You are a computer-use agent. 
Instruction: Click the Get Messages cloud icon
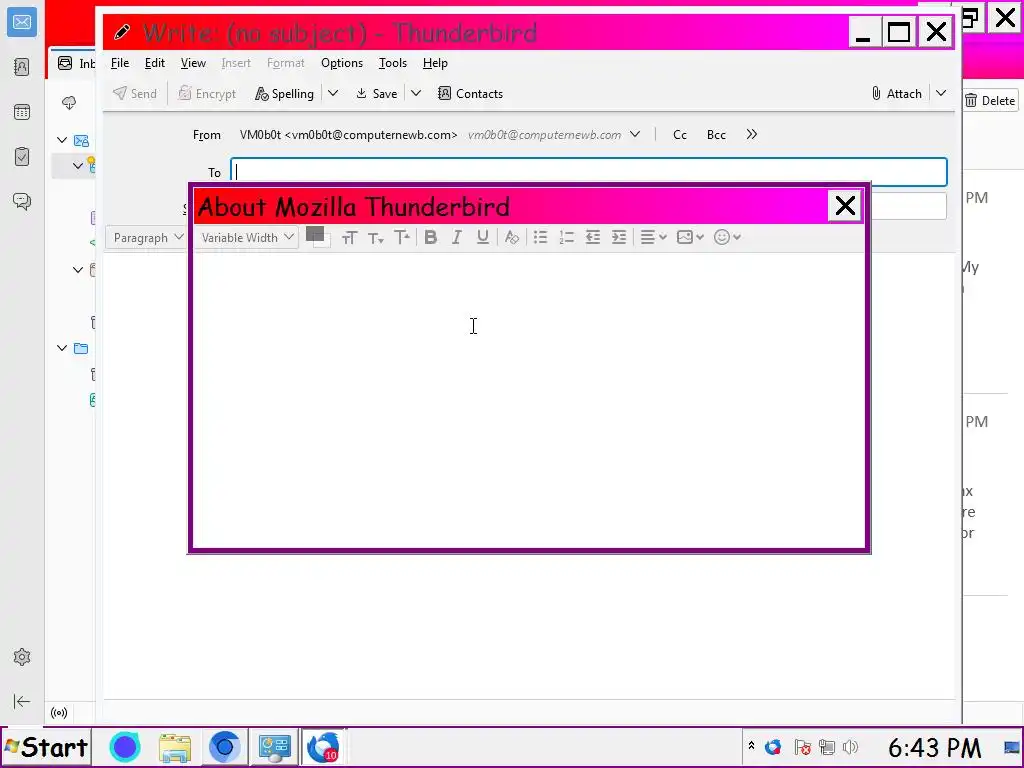click(69, 103)
